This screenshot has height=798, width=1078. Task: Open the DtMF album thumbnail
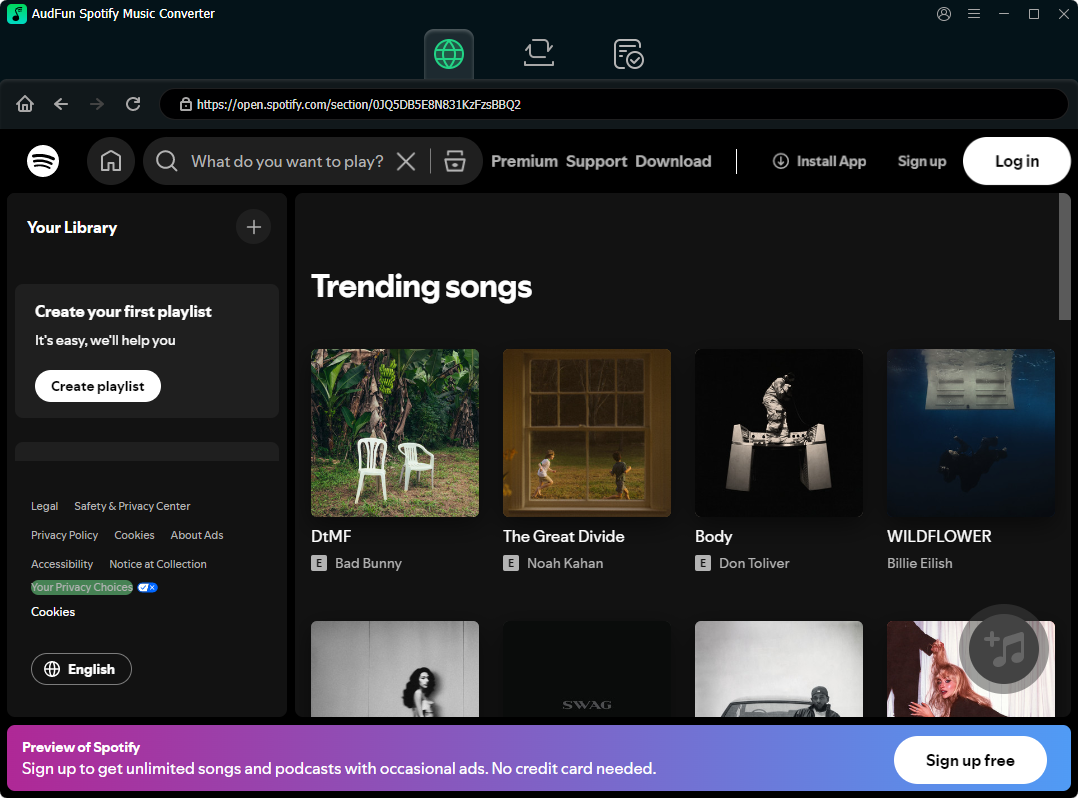pos(395,432)
